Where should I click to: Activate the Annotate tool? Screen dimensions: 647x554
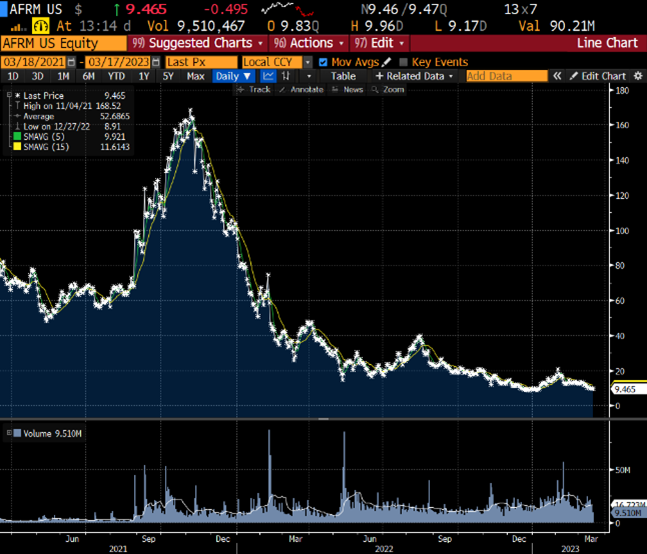pyautogui.click(x=302, y=90)
